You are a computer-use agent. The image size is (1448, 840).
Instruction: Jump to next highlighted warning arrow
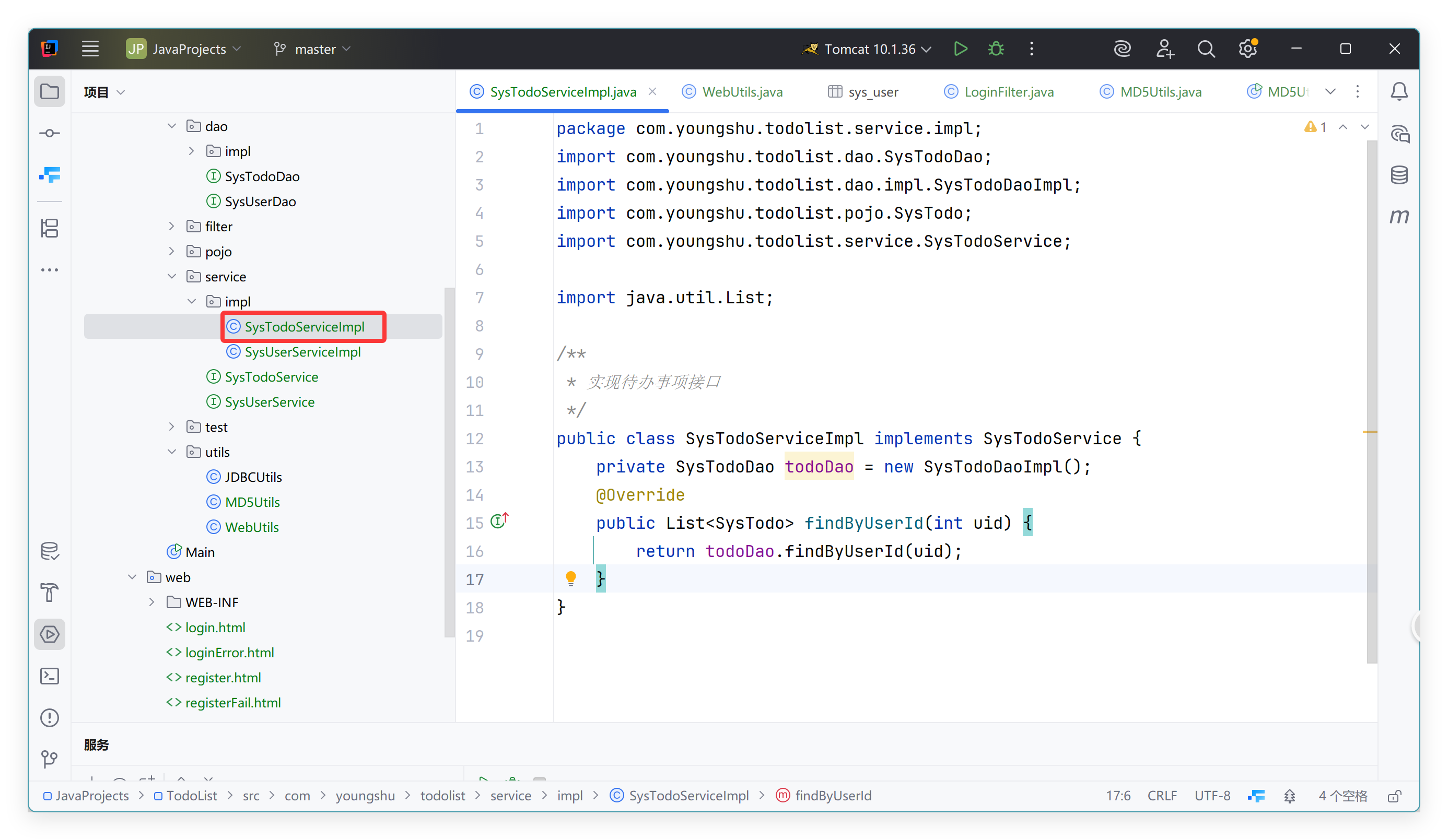click(1365, 127)
